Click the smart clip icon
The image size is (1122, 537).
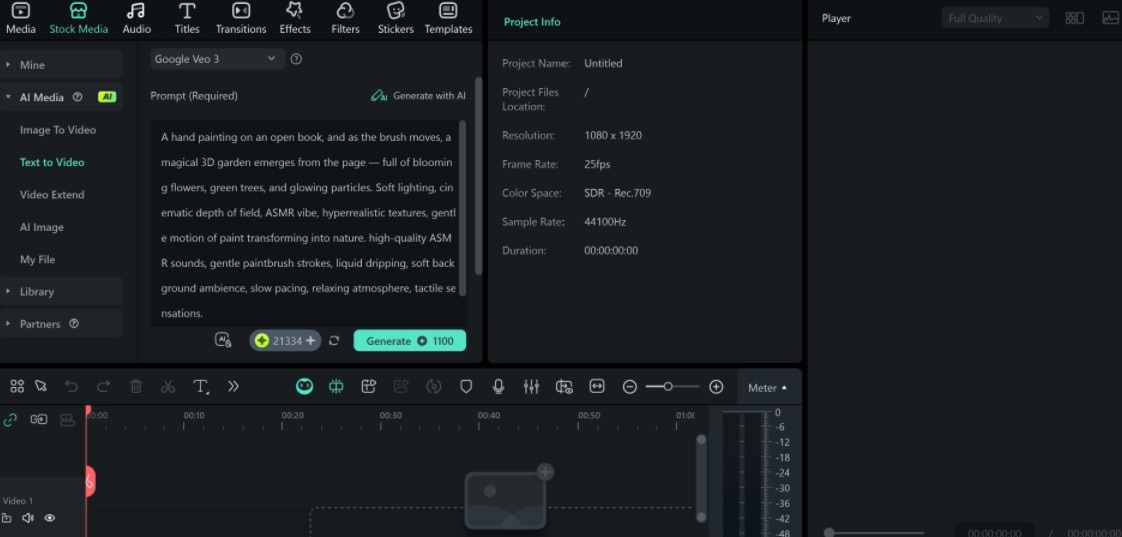[369, 387]
